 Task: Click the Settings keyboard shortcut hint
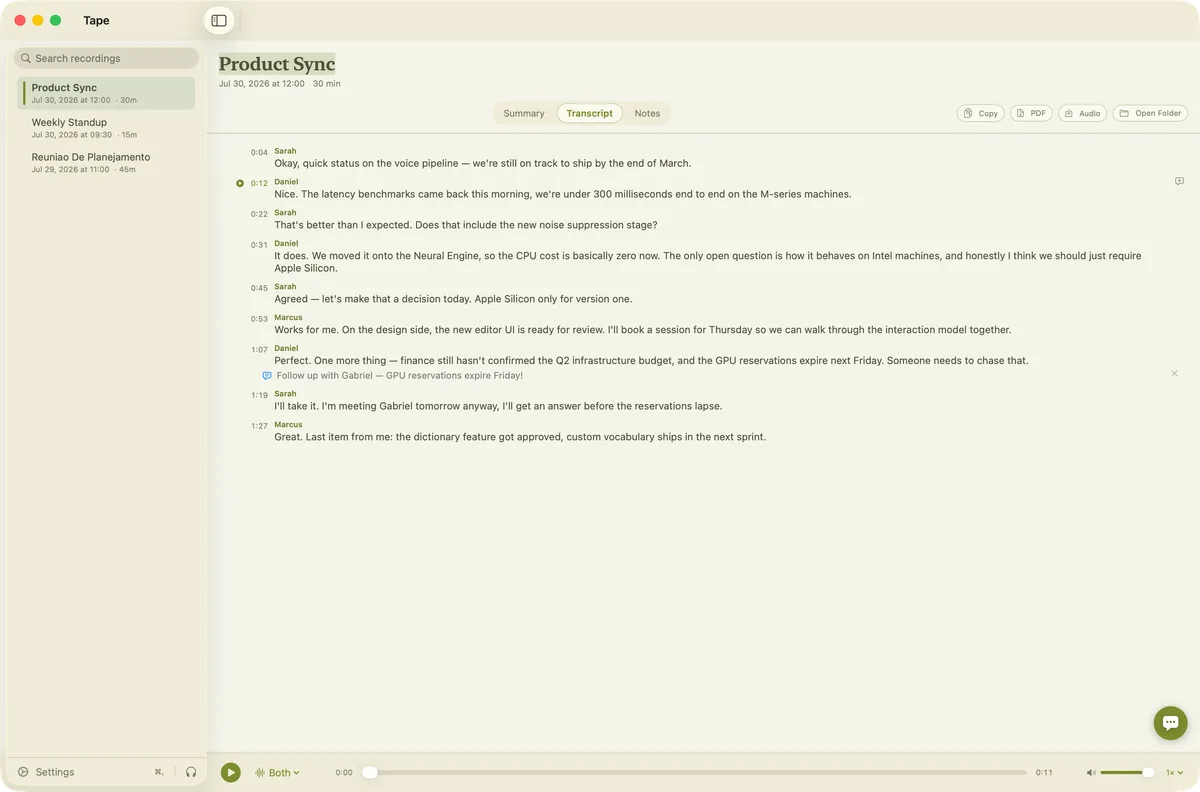[x=158, y=772]
